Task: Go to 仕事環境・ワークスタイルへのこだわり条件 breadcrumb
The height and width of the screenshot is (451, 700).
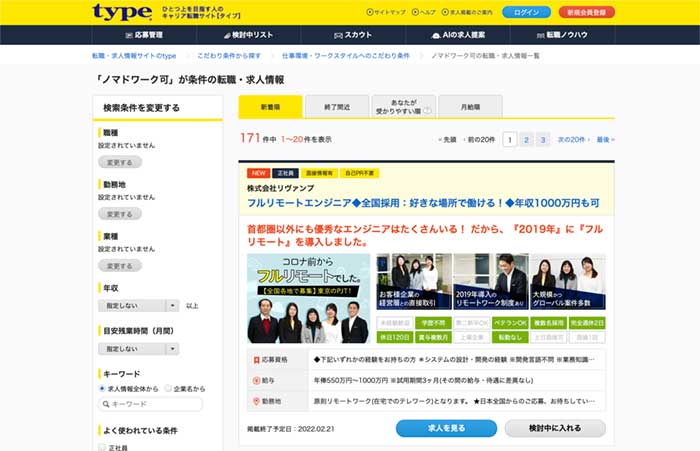Action: (x=346, y=56)
